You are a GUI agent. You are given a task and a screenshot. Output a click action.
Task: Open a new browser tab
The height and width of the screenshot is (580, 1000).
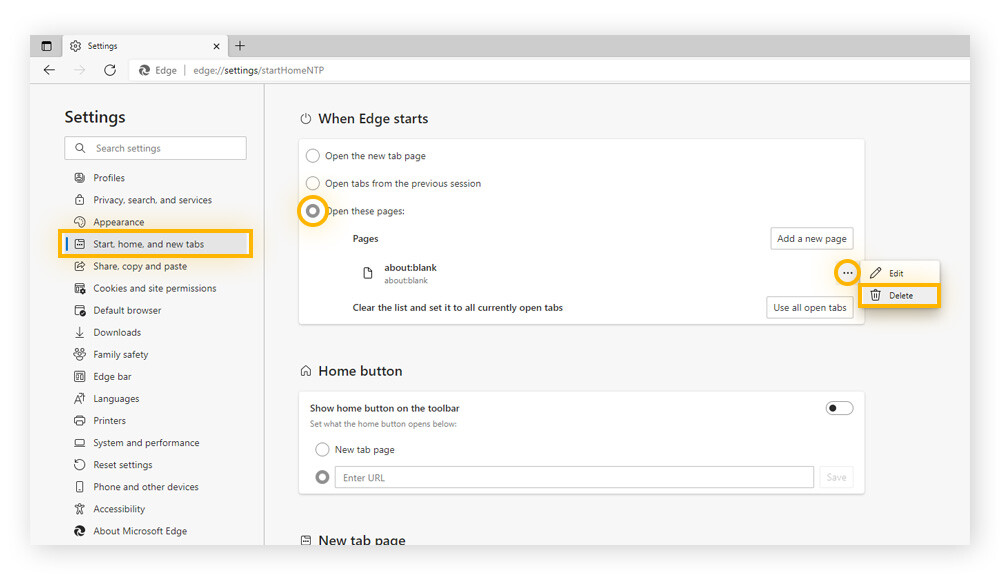tap(240, 46)
